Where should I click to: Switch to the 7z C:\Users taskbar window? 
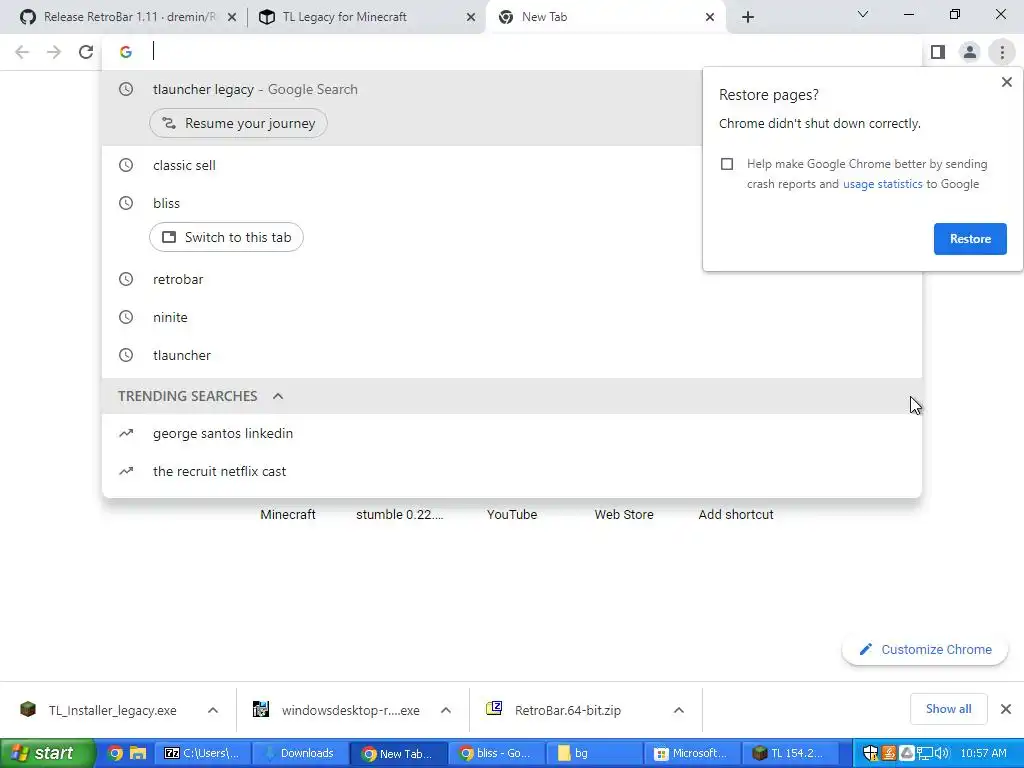tap(201, 754)
